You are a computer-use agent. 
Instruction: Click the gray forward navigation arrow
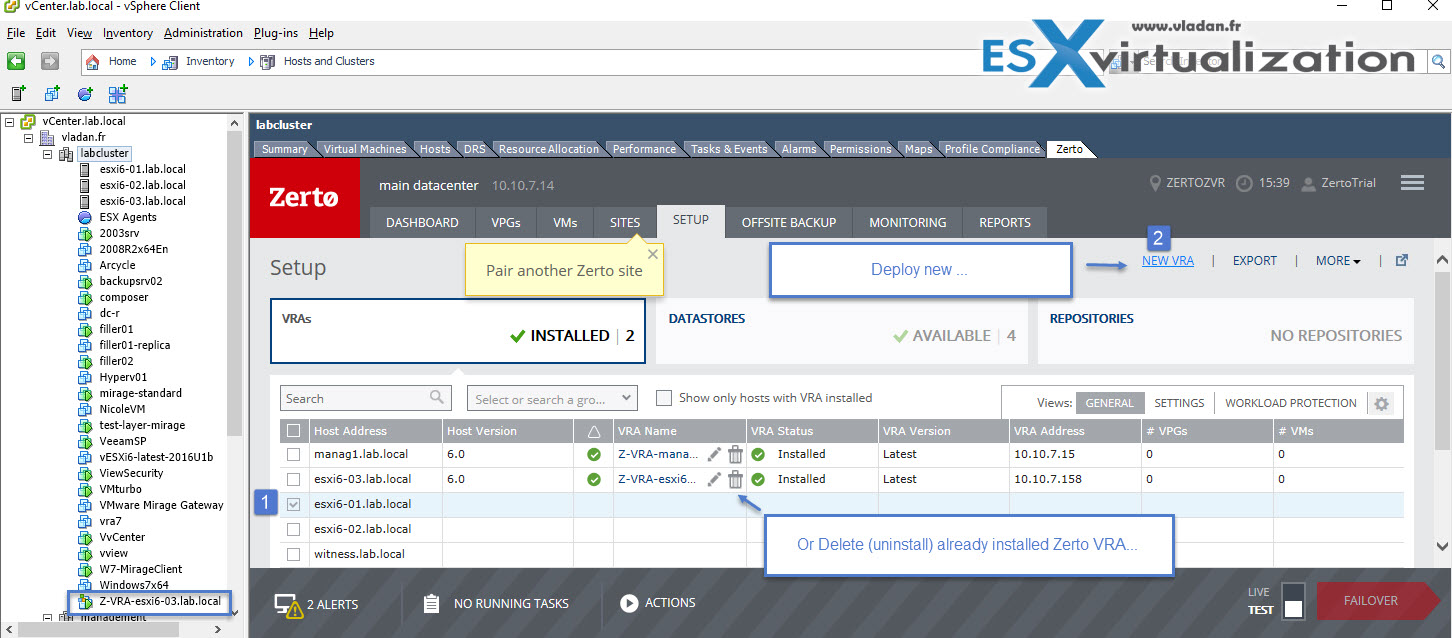pos(50,61)
